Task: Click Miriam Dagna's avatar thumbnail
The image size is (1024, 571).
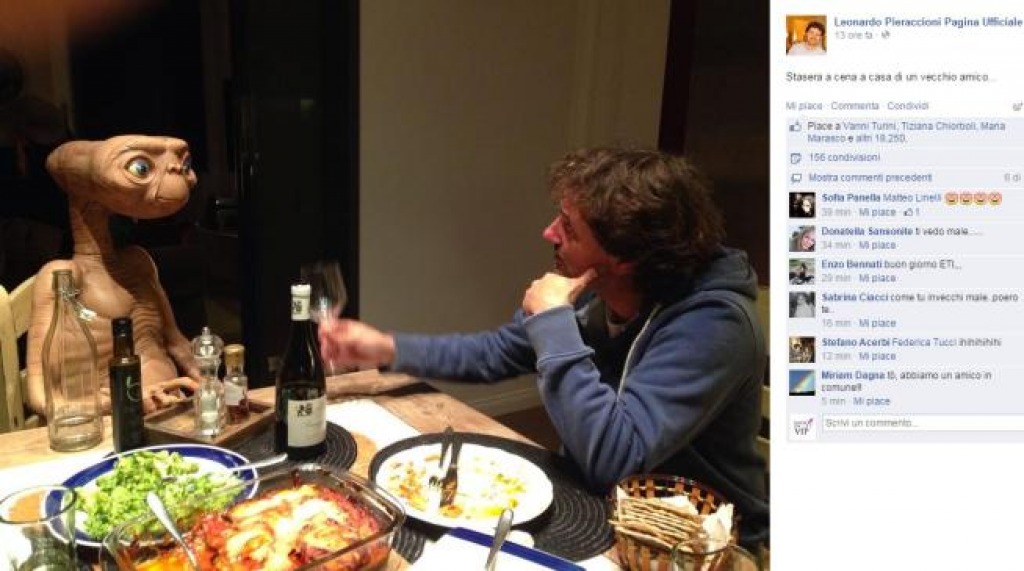Action: click(x=802, y=382)
